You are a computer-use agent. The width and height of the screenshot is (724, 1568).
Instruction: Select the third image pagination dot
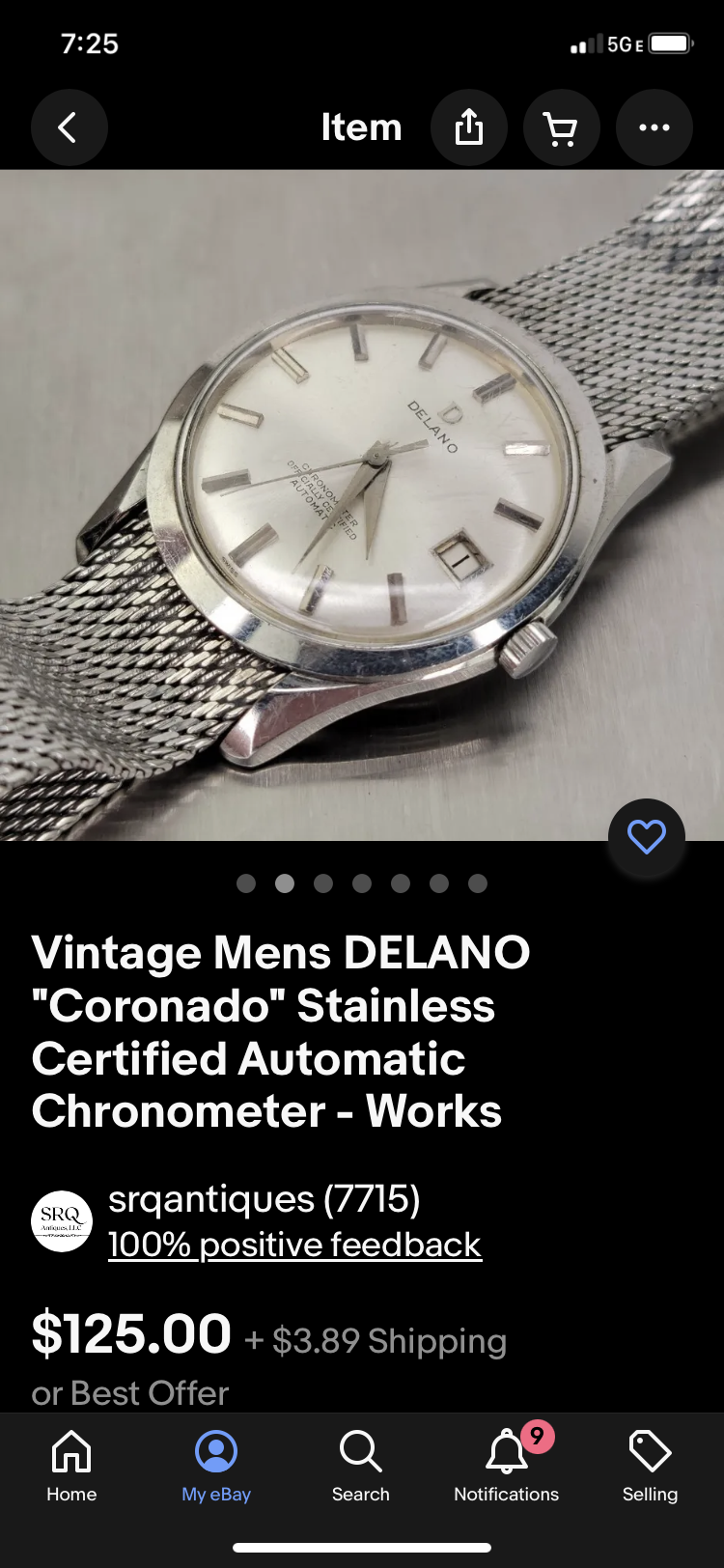coord(323,883)
